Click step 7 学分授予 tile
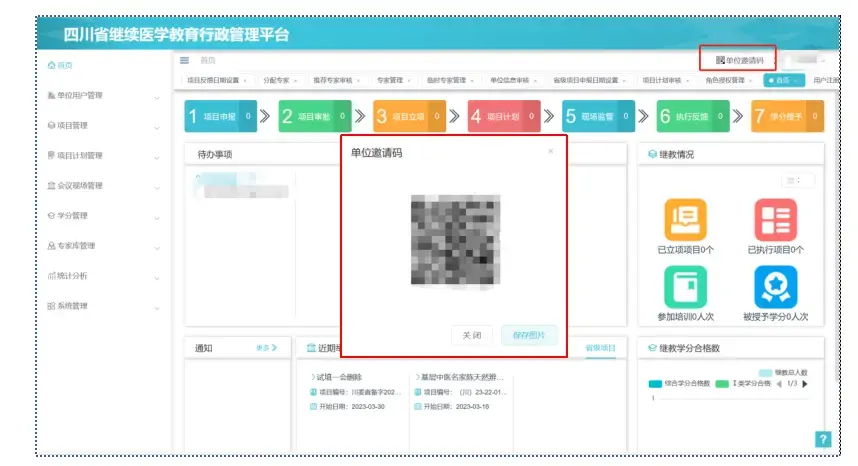This screenshot has height=466, width=858. coord(787,116)
